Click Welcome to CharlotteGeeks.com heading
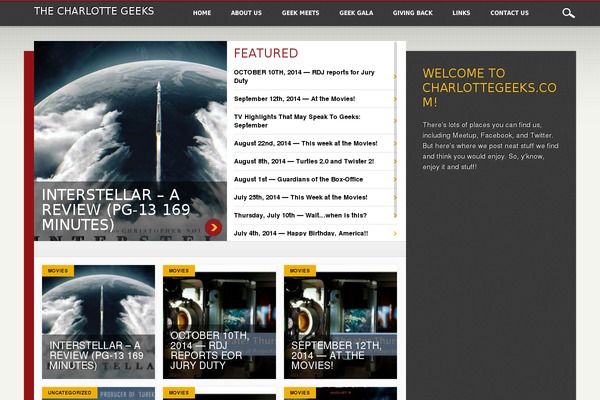 (x=489, y=88)
